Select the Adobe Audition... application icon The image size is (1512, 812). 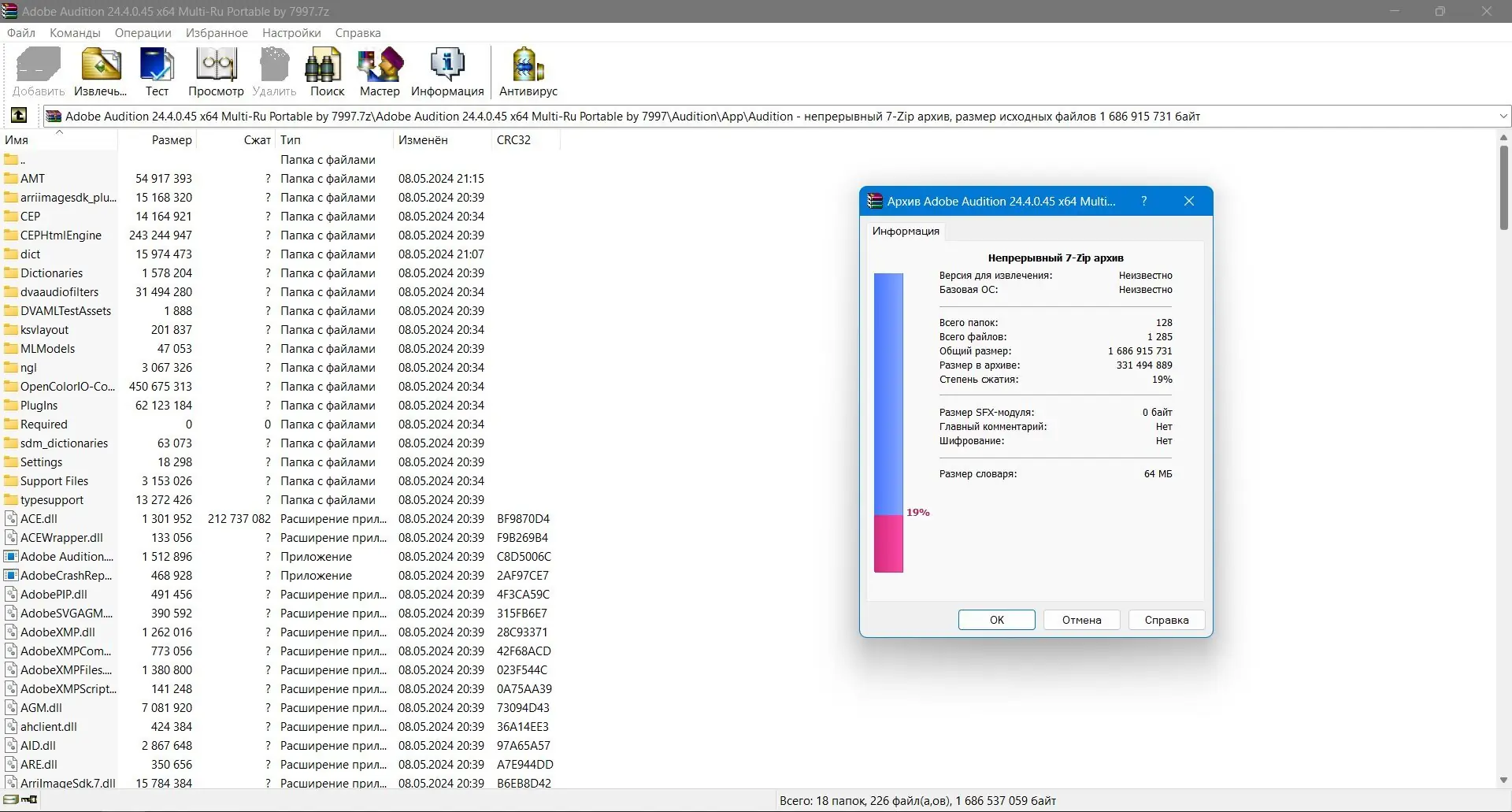(x=11, y=556)
